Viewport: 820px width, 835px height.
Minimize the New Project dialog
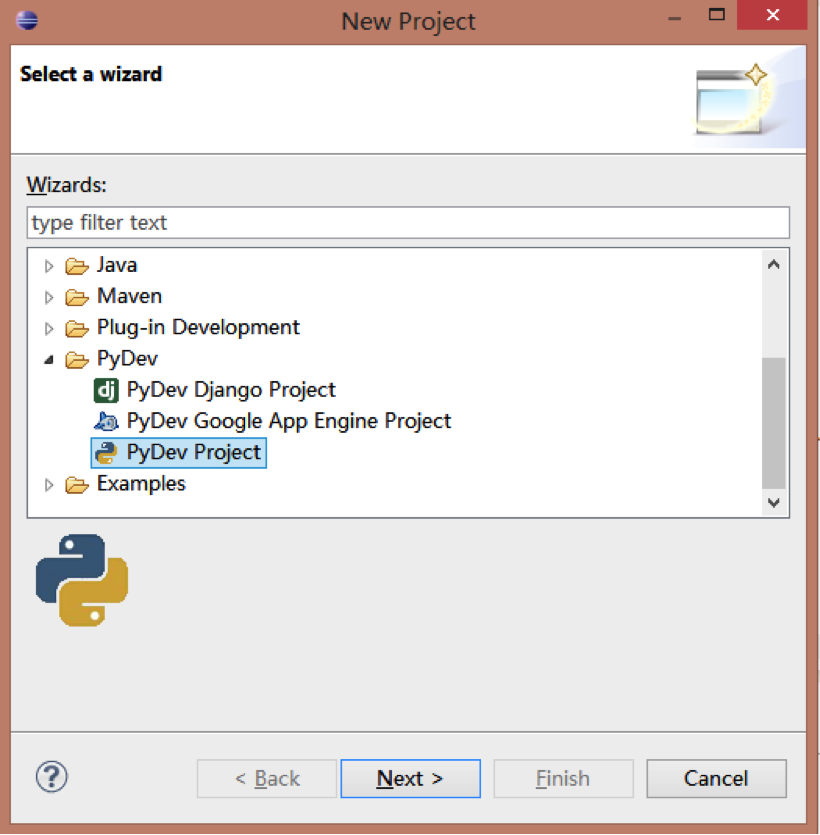[675, 18]
